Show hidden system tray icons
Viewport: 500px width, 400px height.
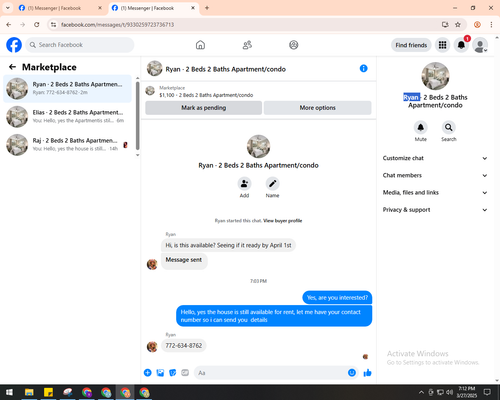pos(421,392)
